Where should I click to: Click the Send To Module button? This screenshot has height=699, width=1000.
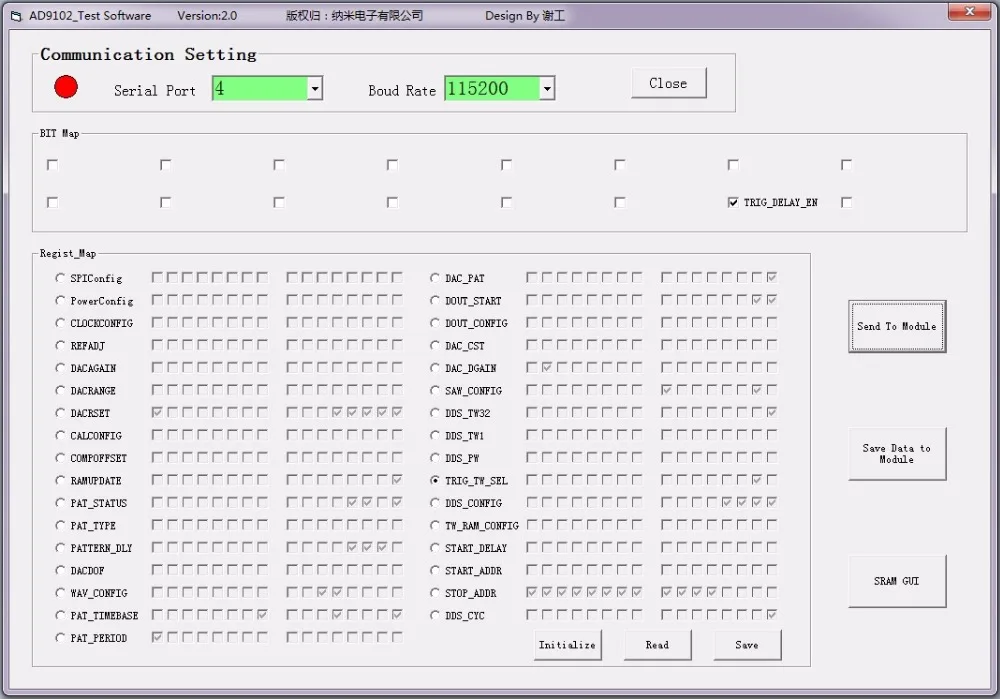[x=897, y=326]
